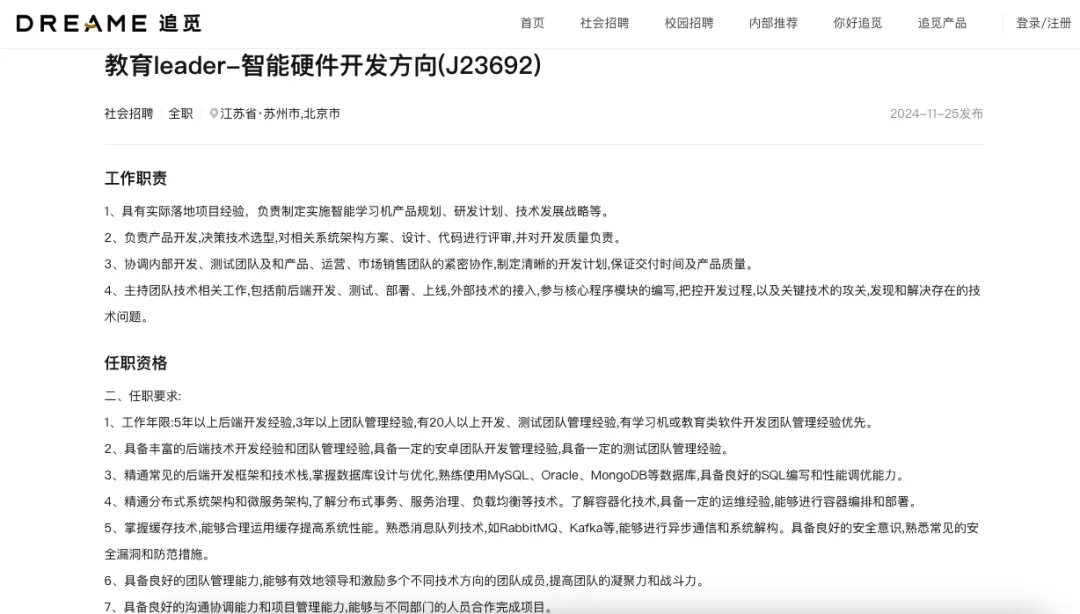Click requirement 7 about 沟通协调能力
1080x614 pixels.
331,606
